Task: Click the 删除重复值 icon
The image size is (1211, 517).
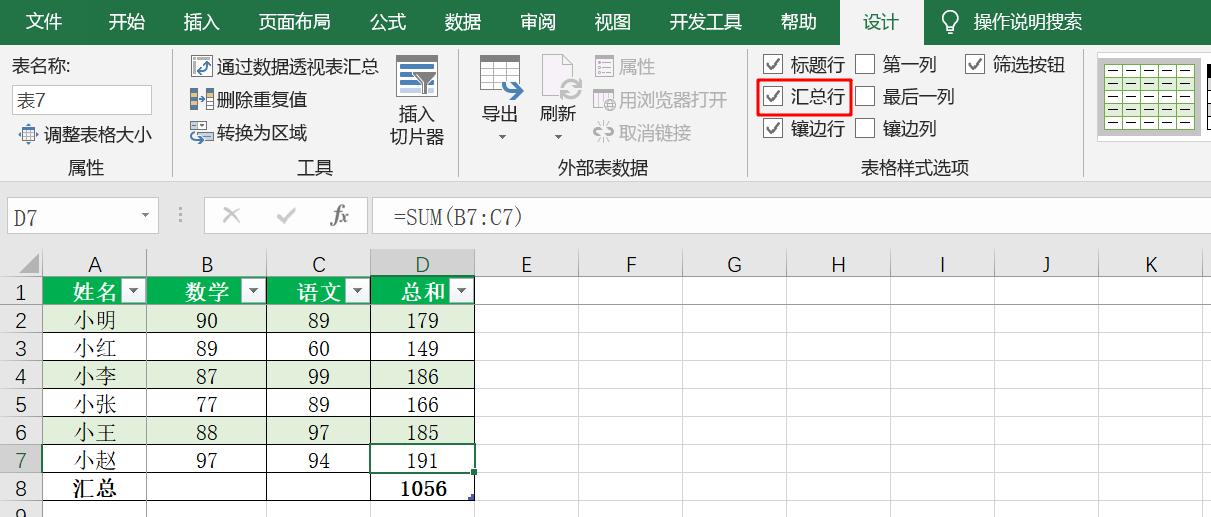Action: 201,99
